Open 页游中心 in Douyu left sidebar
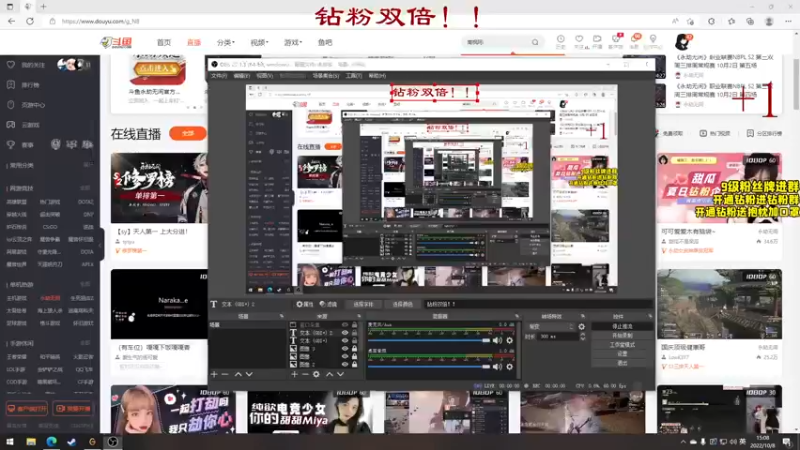Screen dimensions: 800x450 point(33,105)
